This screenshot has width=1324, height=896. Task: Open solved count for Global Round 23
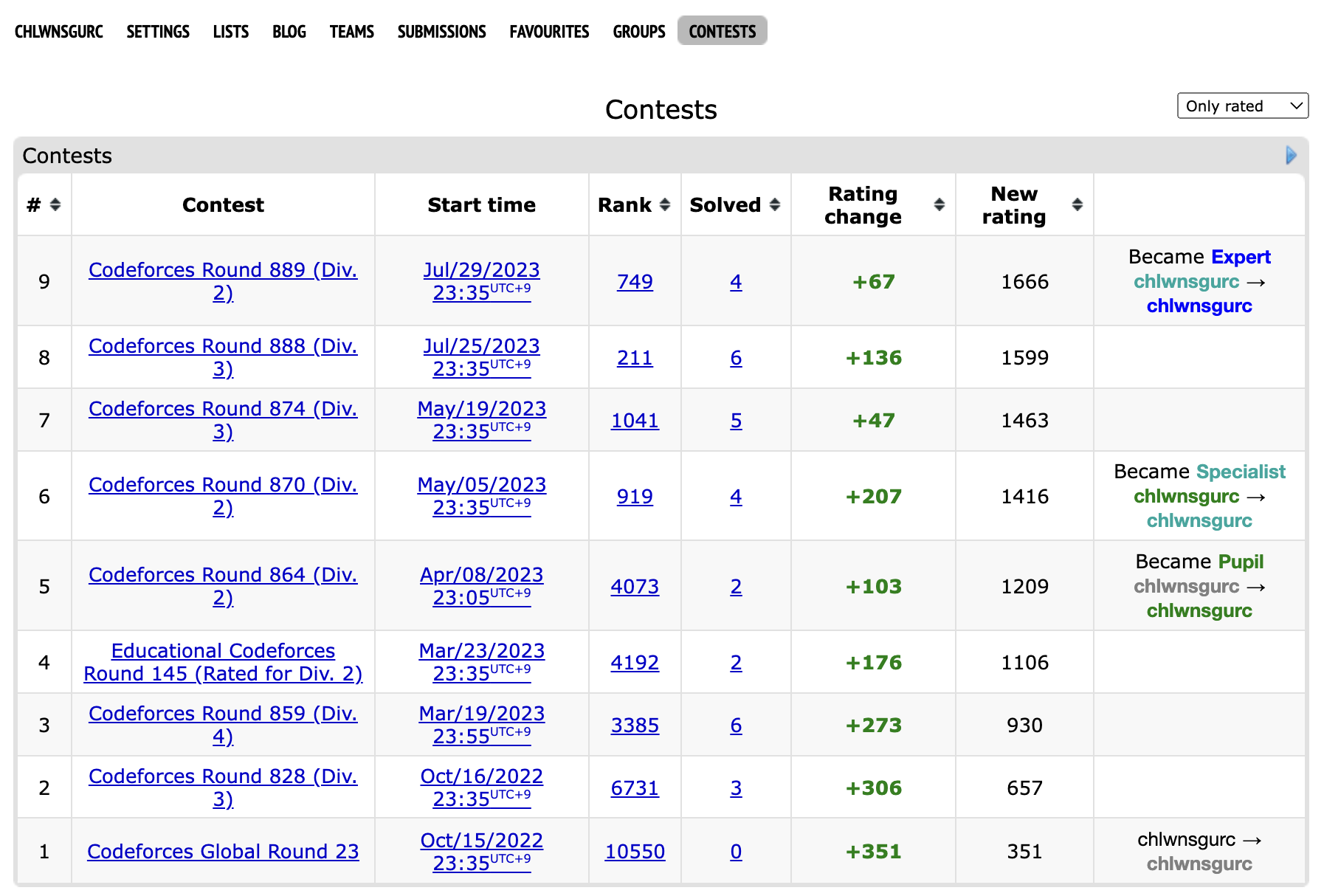[736, 851]
